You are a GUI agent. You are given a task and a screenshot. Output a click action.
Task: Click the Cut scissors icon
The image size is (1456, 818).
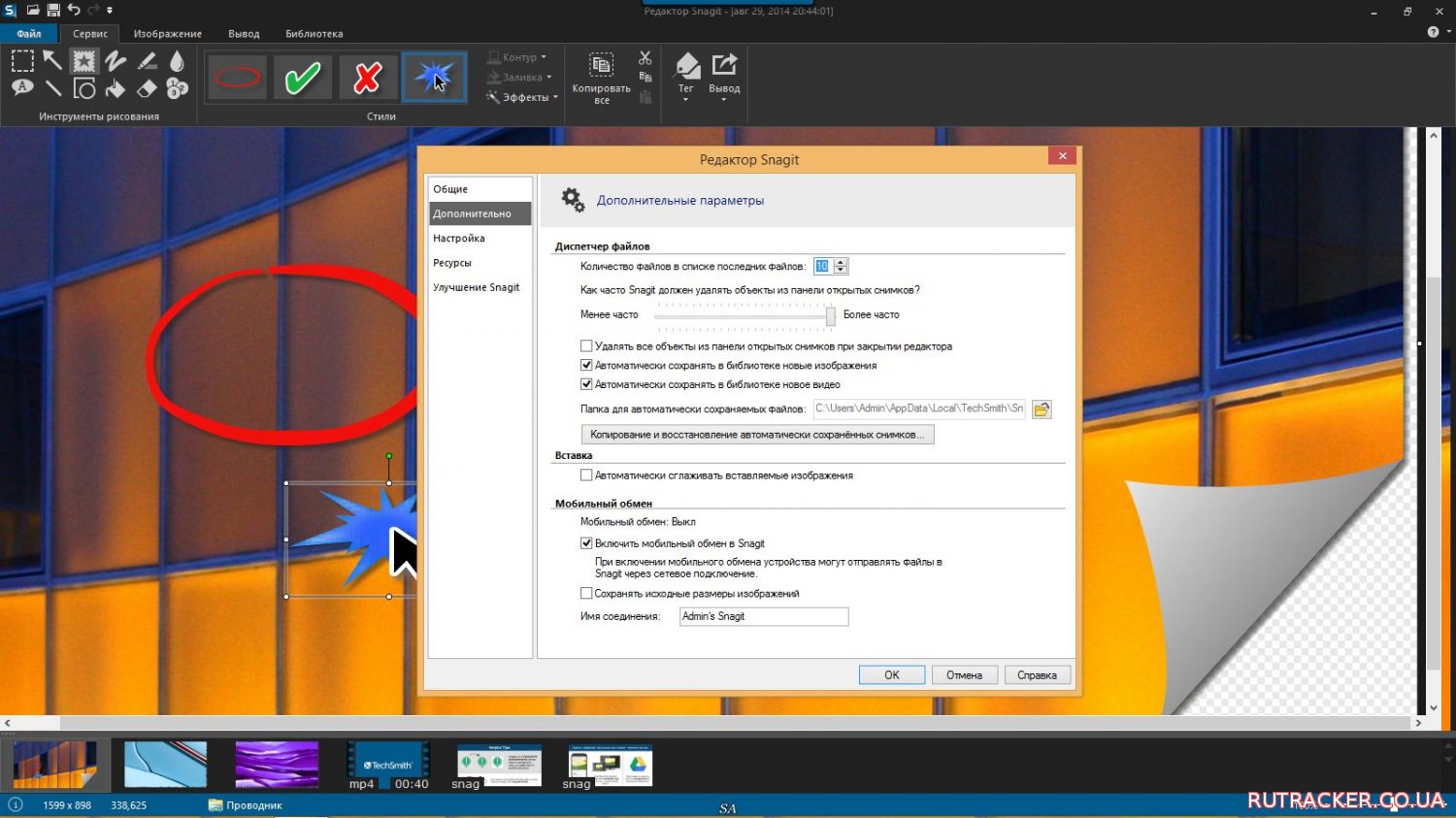645,58
